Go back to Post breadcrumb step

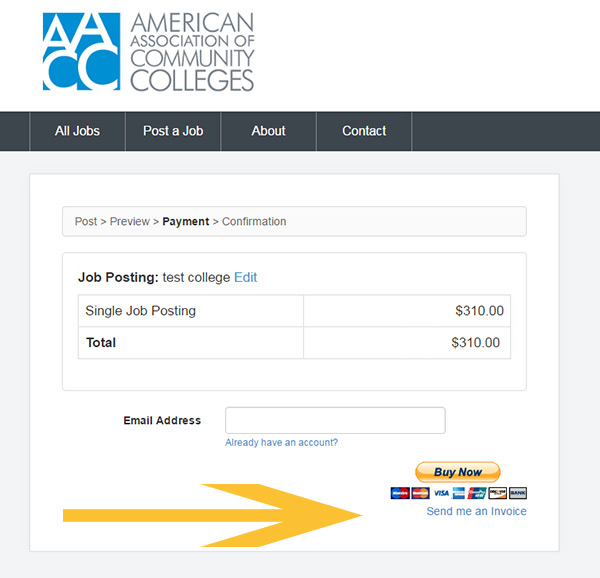pos(86,221)
